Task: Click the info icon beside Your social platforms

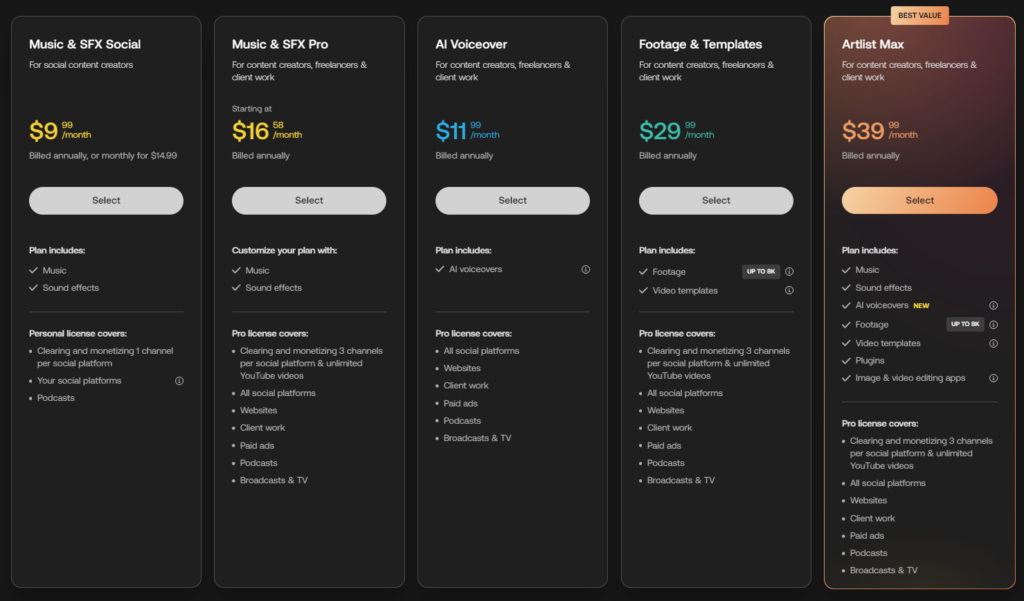Action: 177,381
